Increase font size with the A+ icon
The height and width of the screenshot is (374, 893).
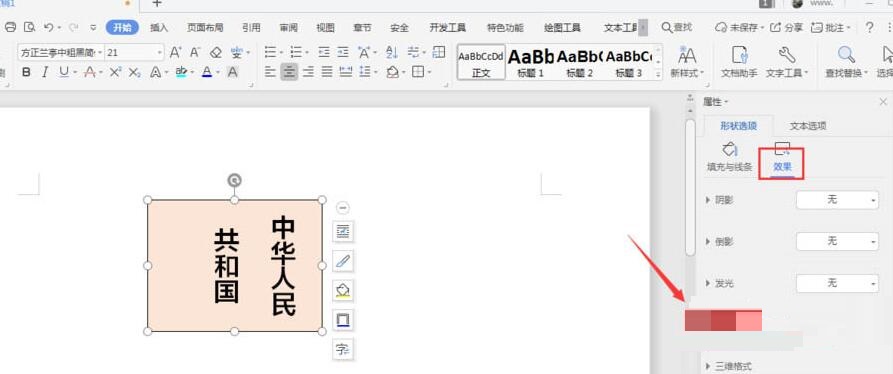click(x=175, y=53)
